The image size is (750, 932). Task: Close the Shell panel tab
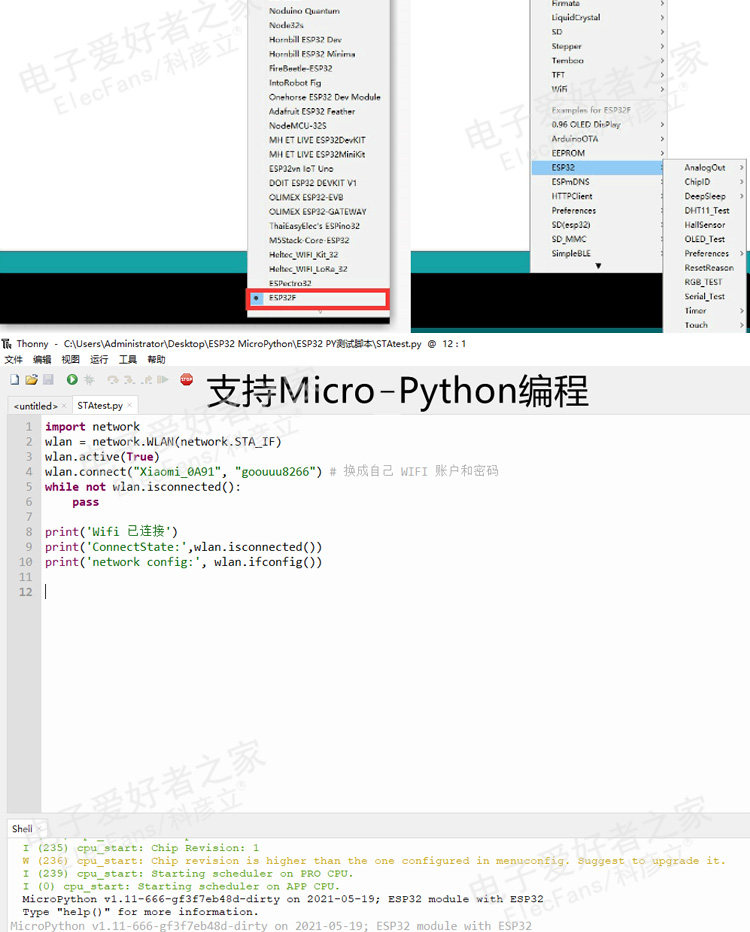[39, 829]
